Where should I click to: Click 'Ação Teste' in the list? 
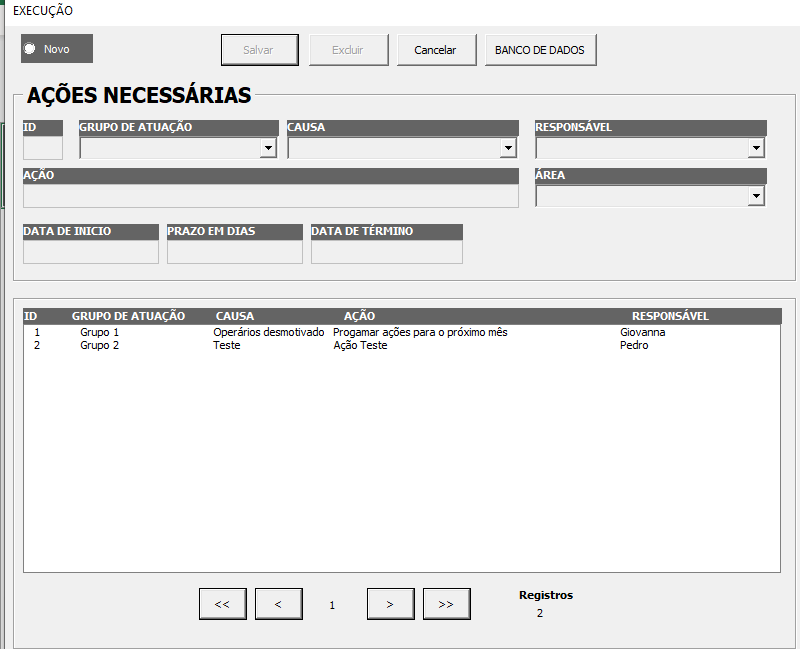360,345
